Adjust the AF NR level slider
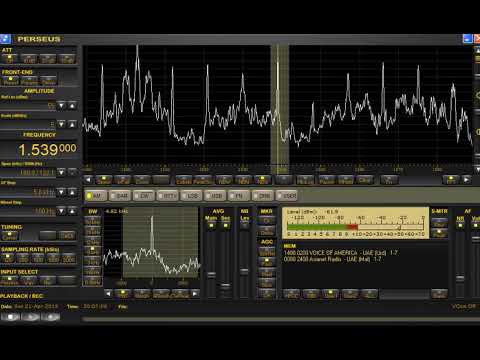Screen dimensions: 480x360 tap(460, 278)
